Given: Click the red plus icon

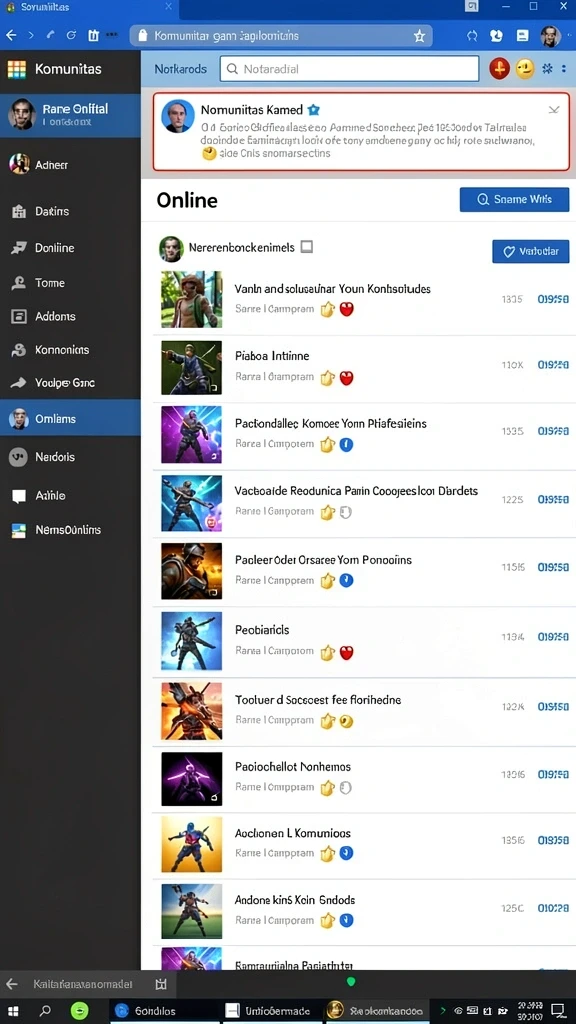Looking at the screenshot, I should coord(500,68).
